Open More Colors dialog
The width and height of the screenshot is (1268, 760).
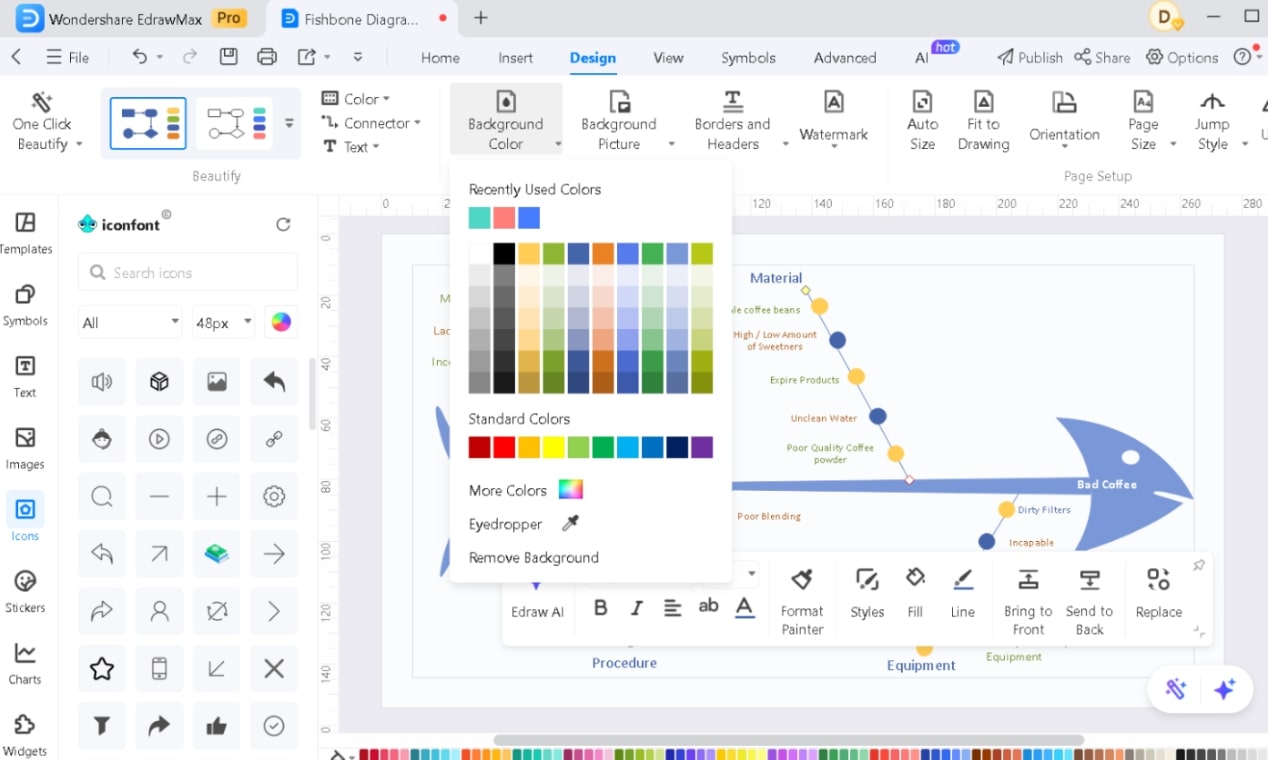click(525, 490)
